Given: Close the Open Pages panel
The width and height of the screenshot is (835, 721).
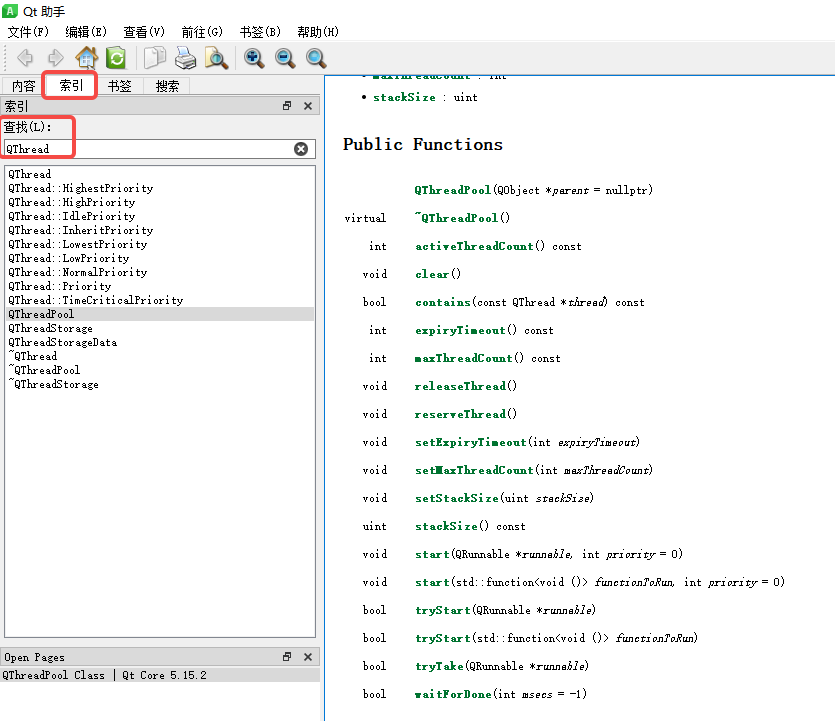Looking at the screenshot, I should click(308, 657).
